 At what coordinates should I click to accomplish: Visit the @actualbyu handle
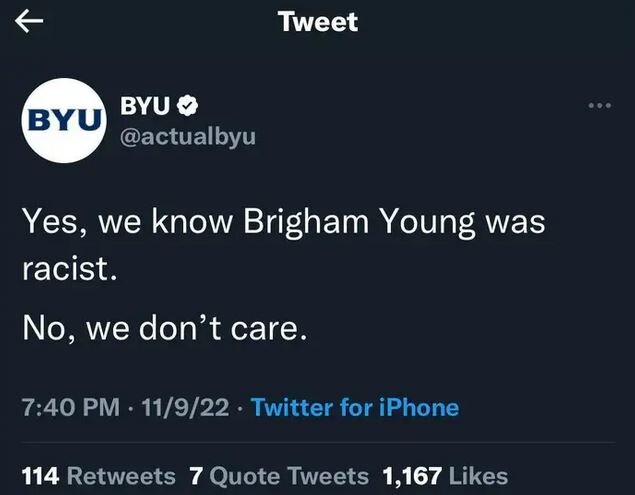(x=187, y=136)
